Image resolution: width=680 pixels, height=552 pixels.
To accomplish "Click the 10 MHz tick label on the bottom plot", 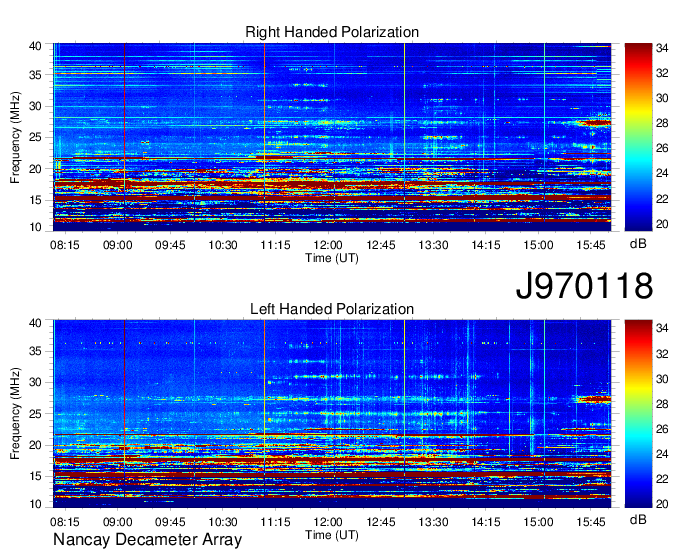I will click(x=35, y=504).
